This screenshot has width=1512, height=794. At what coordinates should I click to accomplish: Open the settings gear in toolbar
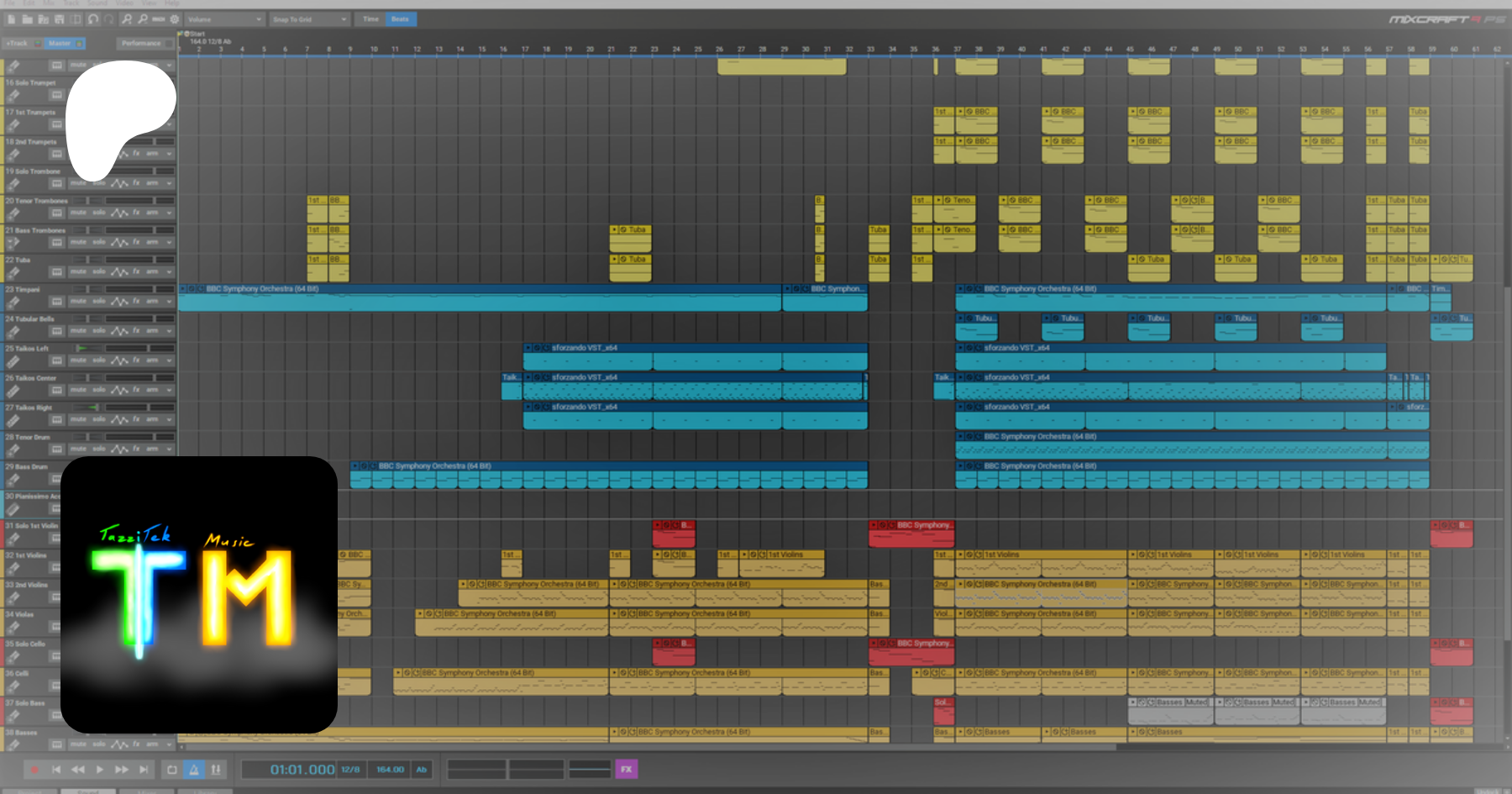click(175, 18)
